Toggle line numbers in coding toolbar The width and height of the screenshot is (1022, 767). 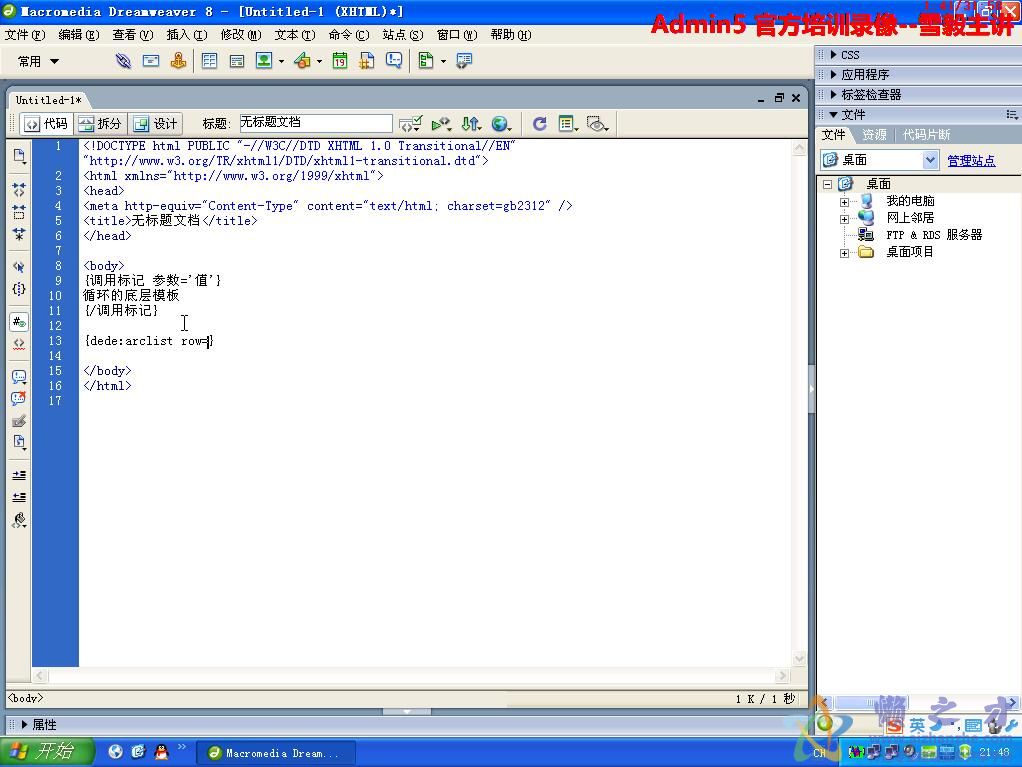19,322
